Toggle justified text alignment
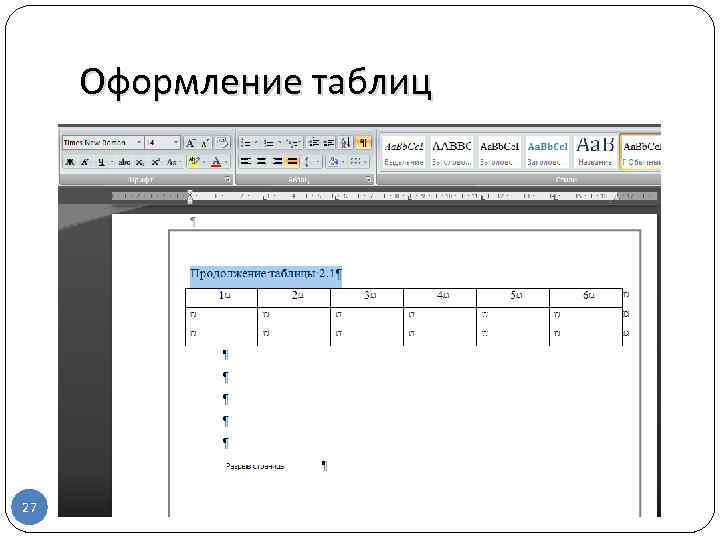720x540 pixels. 292,162
